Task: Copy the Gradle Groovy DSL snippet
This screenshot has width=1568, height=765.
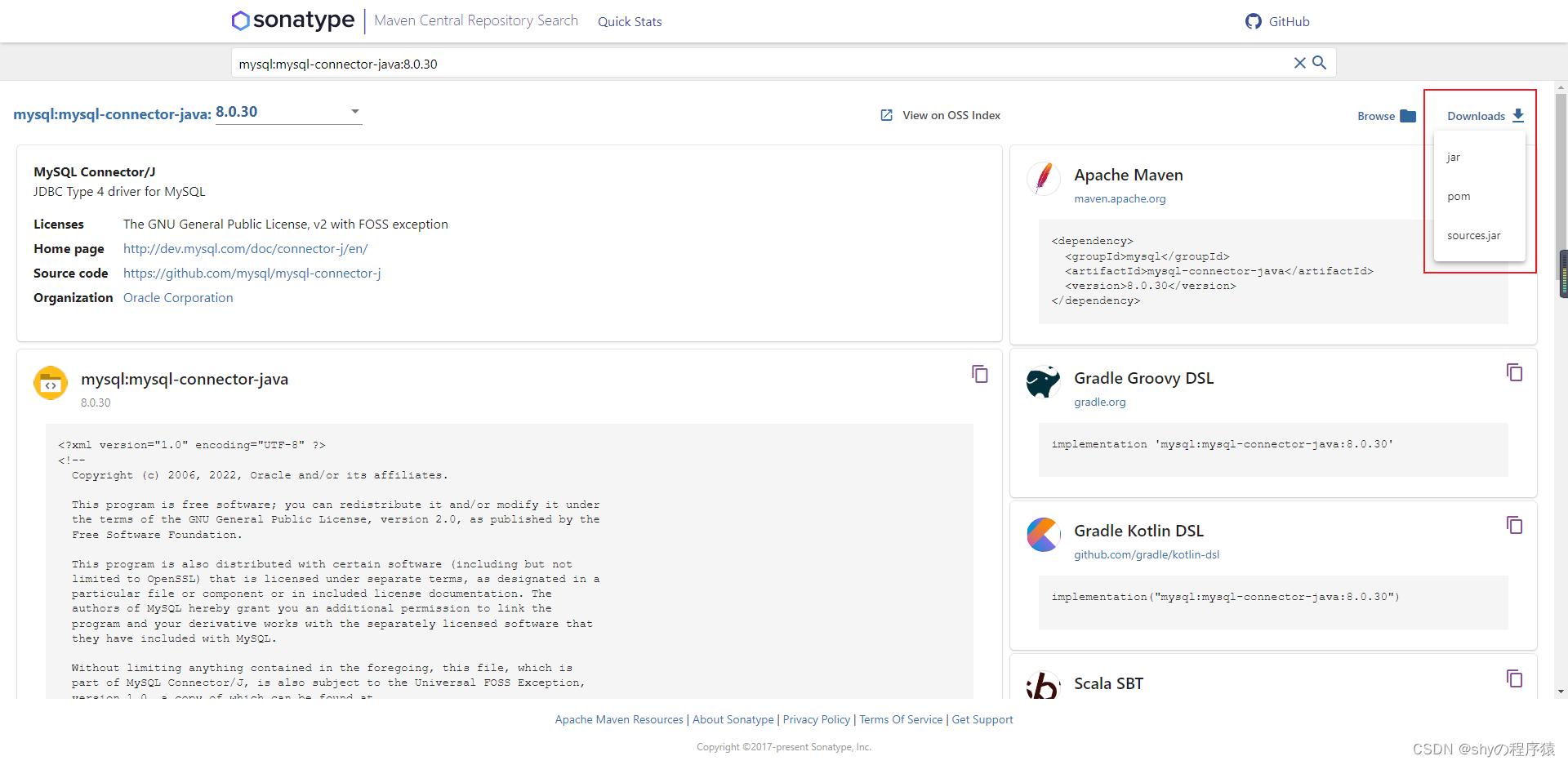Action: [1514, 372]
